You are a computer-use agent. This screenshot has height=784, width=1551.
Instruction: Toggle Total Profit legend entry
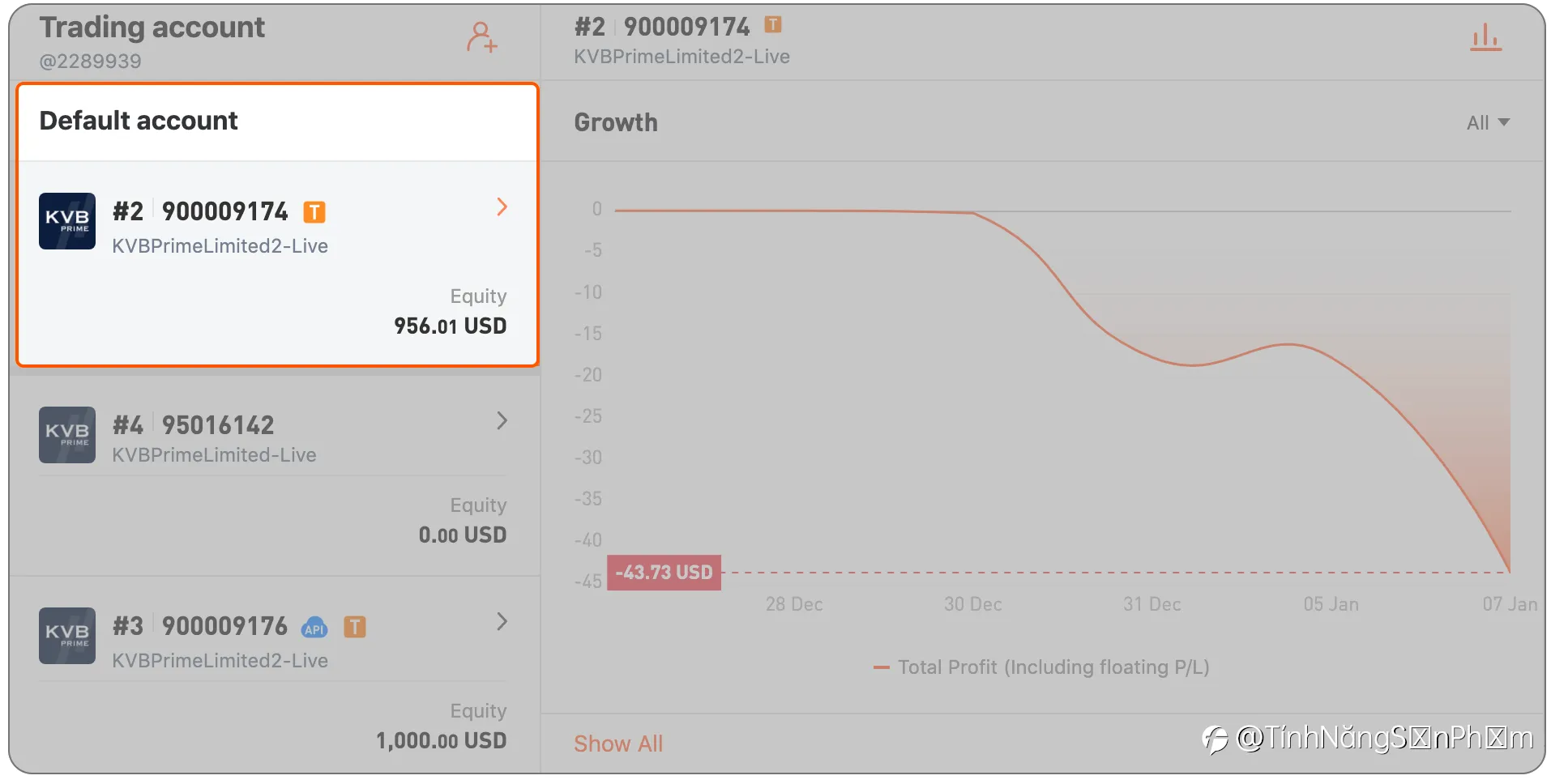click(x=1041, y=667)
